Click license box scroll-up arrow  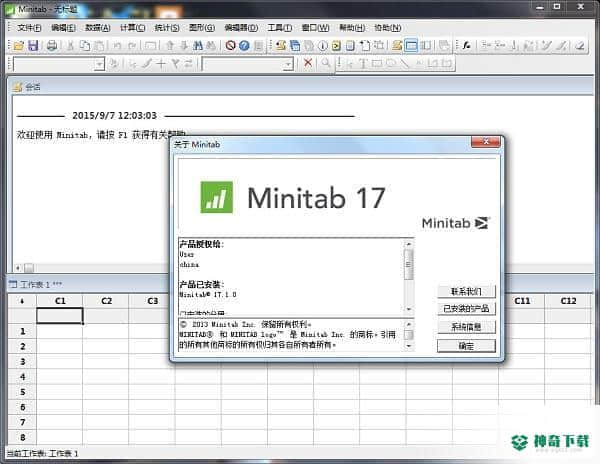click(x=409, y=243)
